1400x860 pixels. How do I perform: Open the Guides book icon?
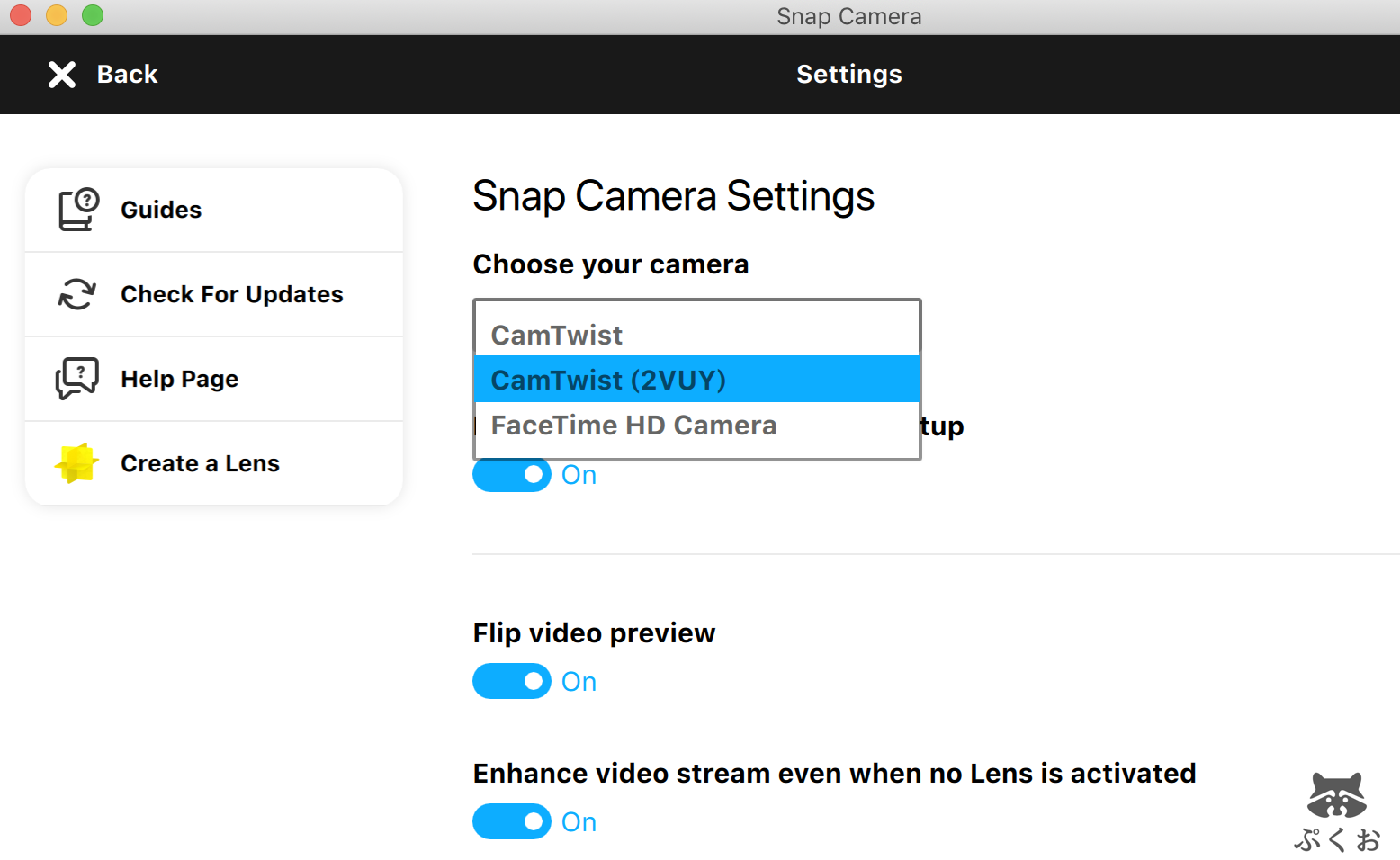click(78, 210)
